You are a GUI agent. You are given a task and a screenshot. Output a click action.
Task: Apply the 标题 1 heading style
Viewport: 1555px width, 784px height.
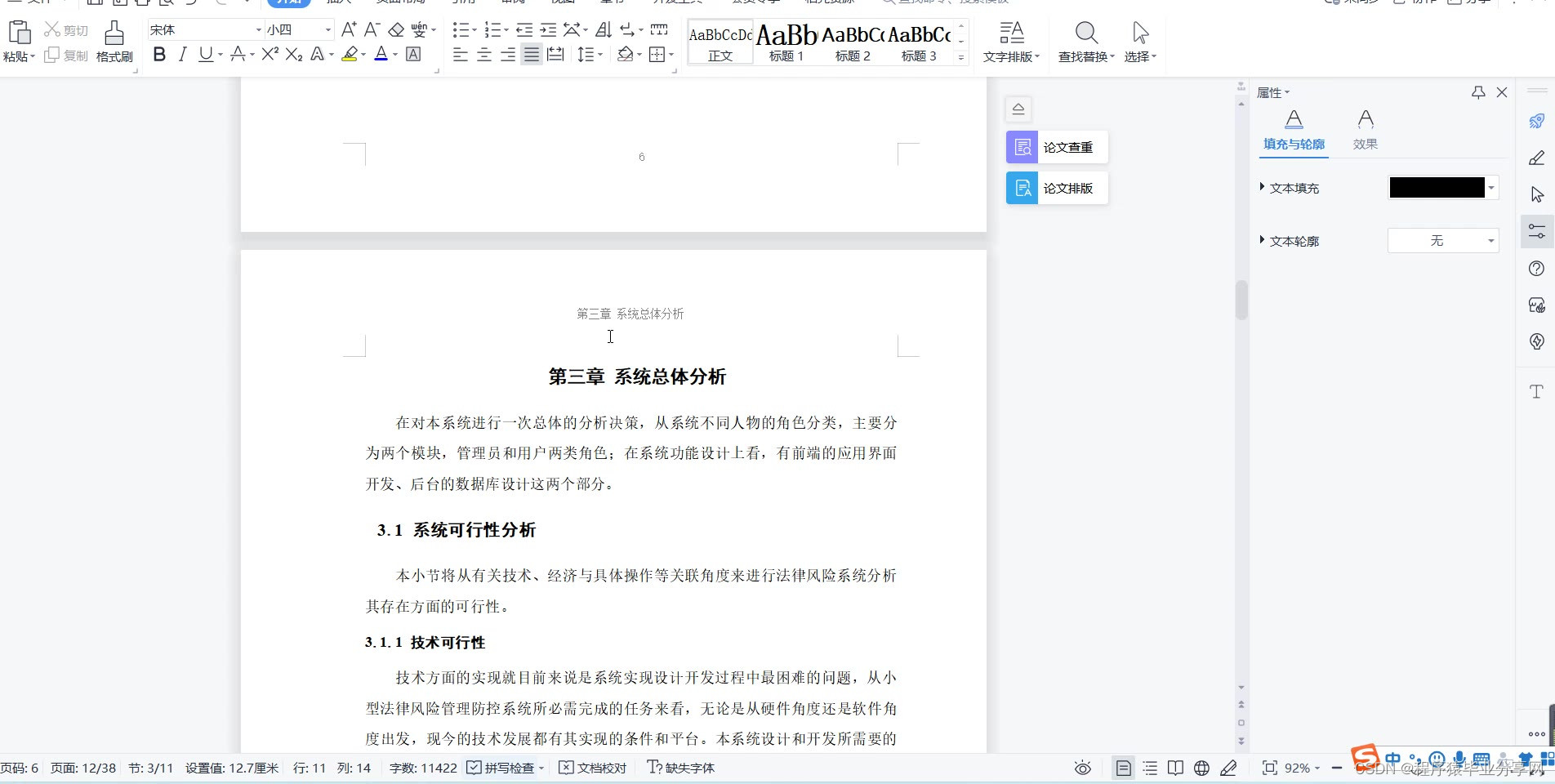tap(786, 42)
